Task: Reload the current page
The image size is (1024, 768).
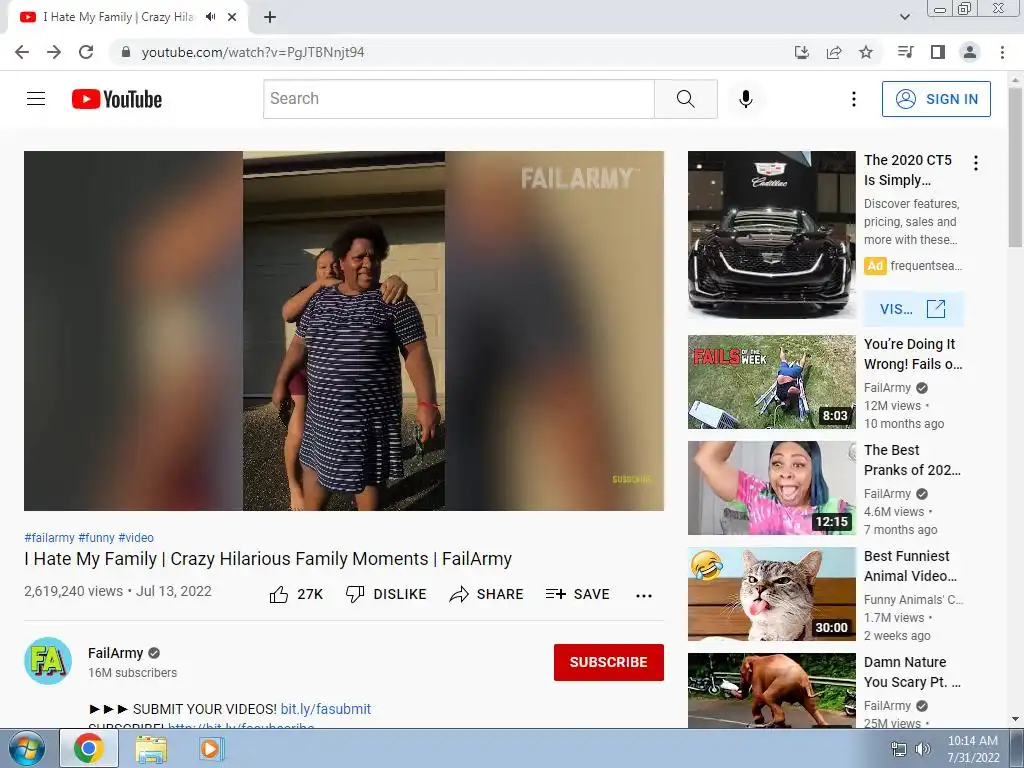Action: click(x=86, y=52)
